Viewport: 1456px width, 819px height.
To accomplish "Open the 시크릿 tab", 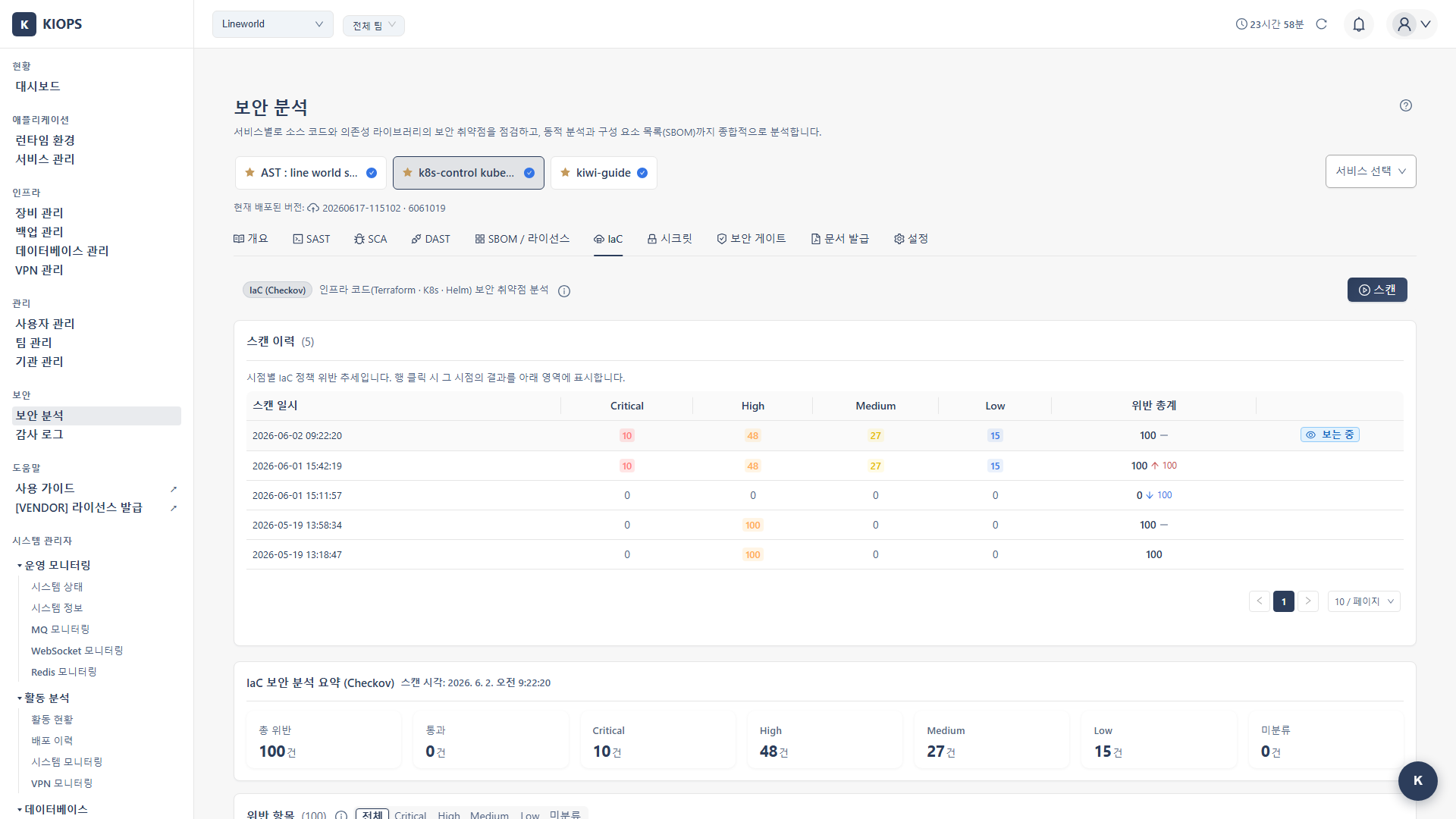I will click(x=670, y=239).
